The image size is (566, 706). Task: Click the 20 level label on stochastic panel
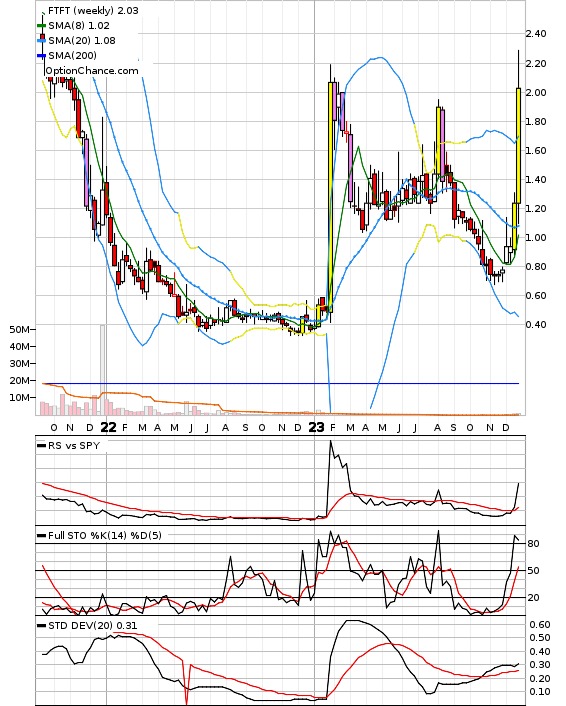point(533,598)
